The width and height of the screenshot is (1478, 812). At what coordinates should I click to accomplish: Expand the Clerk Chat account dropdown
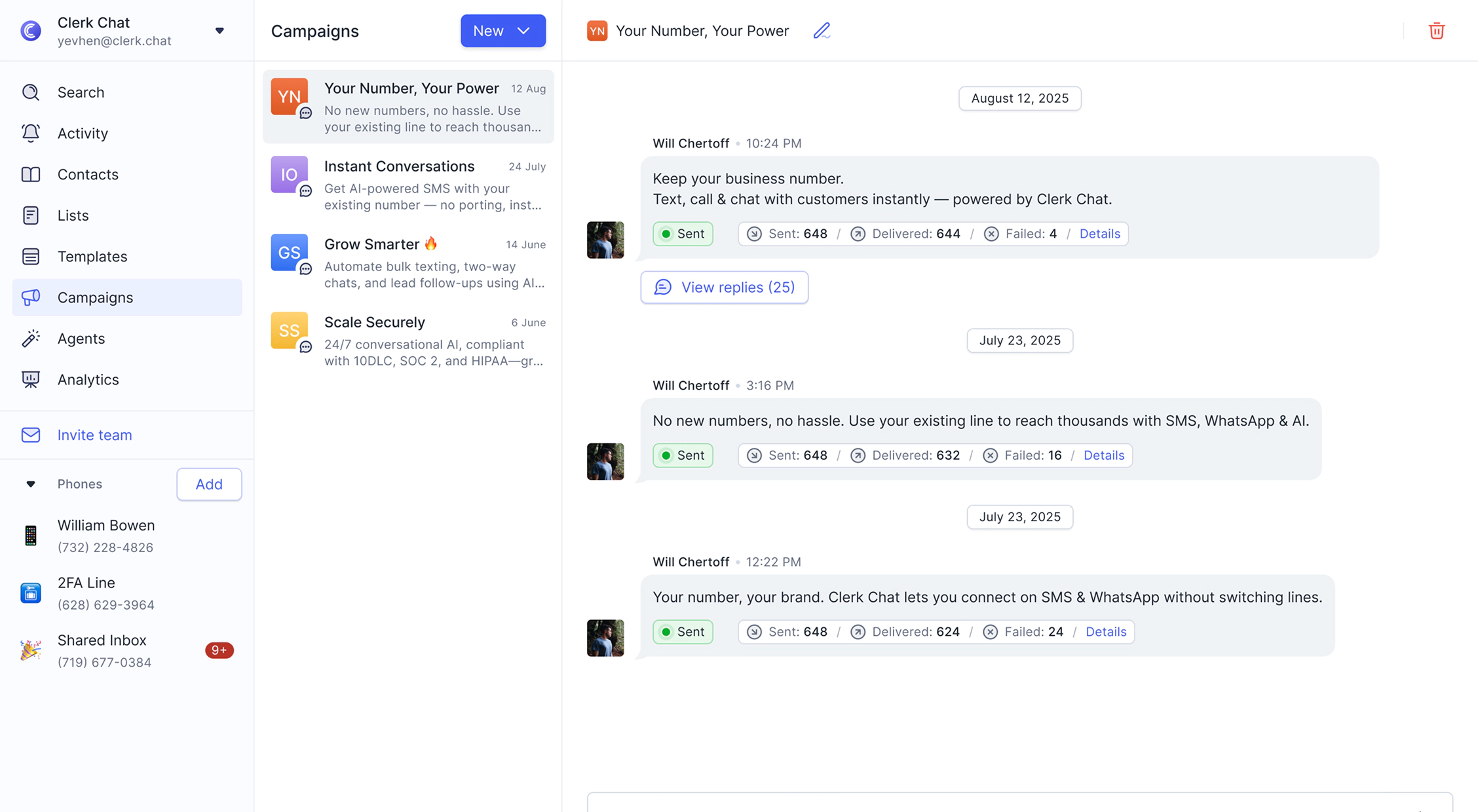pyautogui.click(x=219, y=31)
